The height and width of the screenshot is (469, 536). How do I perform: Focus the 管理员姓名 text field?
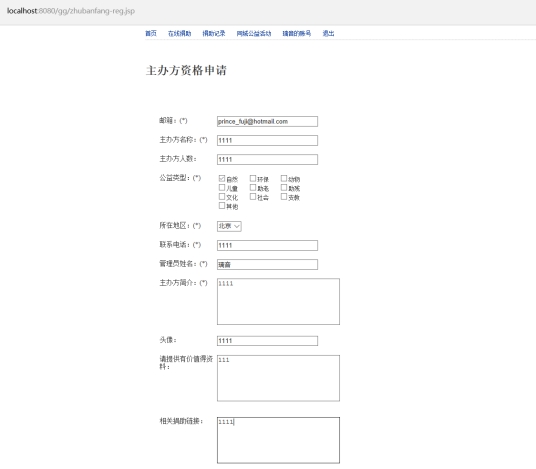click(x=267, y=265)
